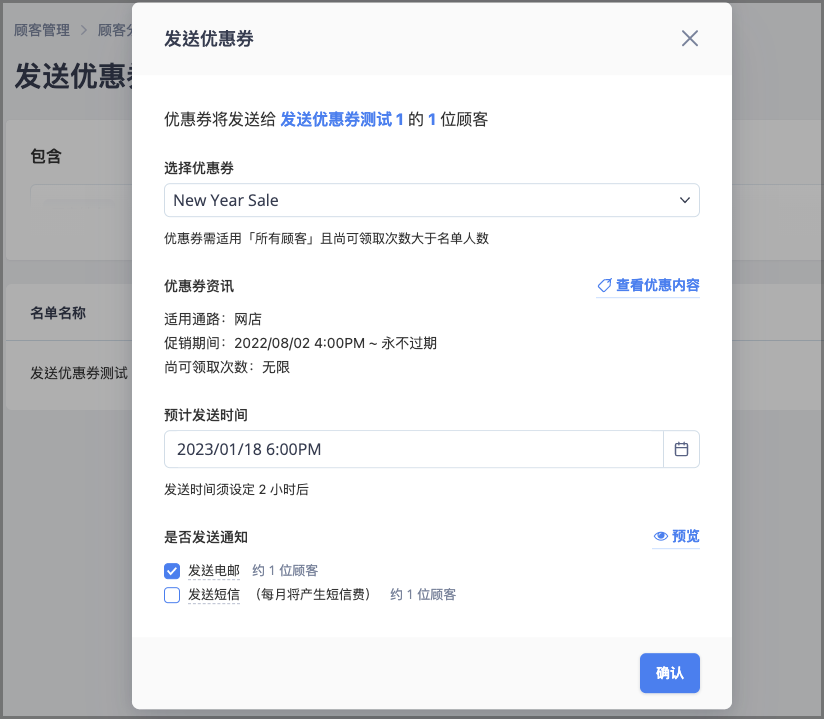
Task: Click the 发送时间须设定 2 小时后 hint
Action: tap(236, 489)
